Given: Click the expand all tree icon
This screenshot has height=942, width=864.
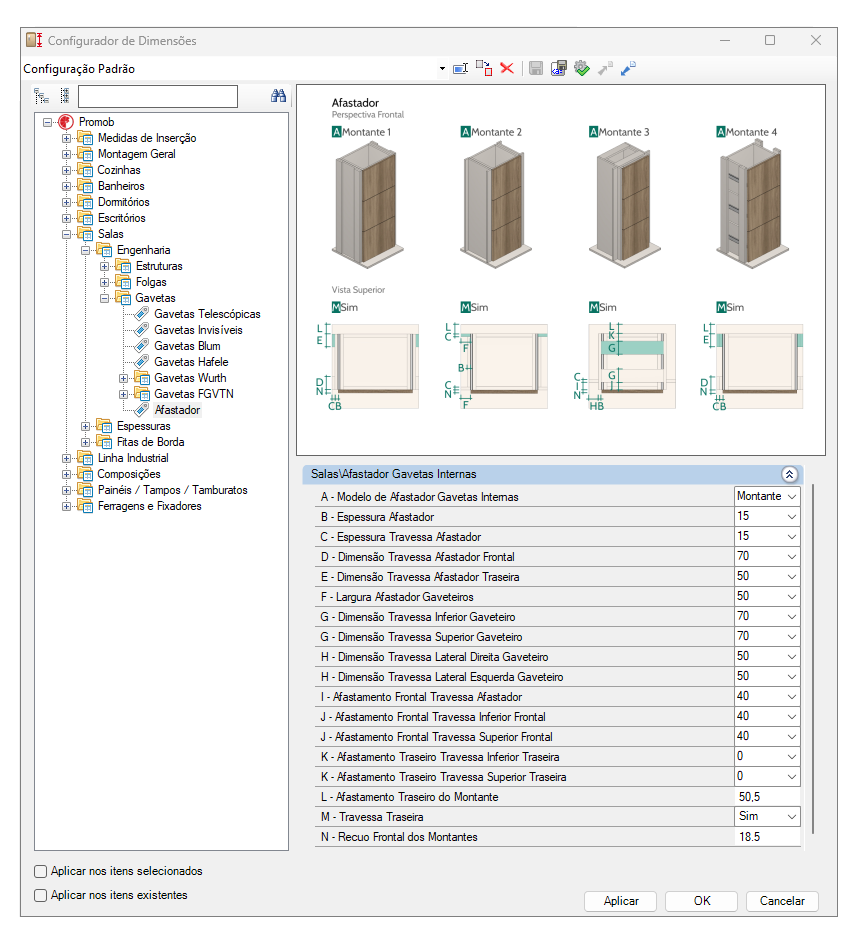Looking at the screenshot, I should tap(41, 96).
